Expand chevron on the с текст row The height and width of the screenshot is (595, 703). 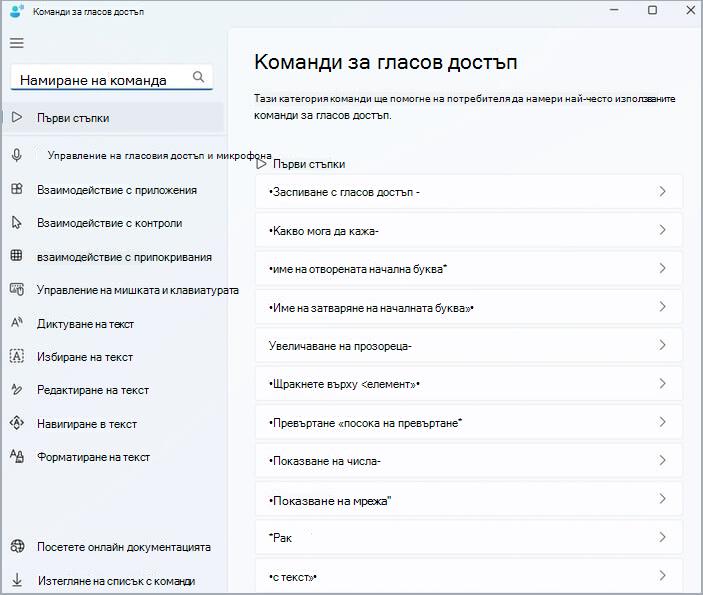[x=662, y=575]
